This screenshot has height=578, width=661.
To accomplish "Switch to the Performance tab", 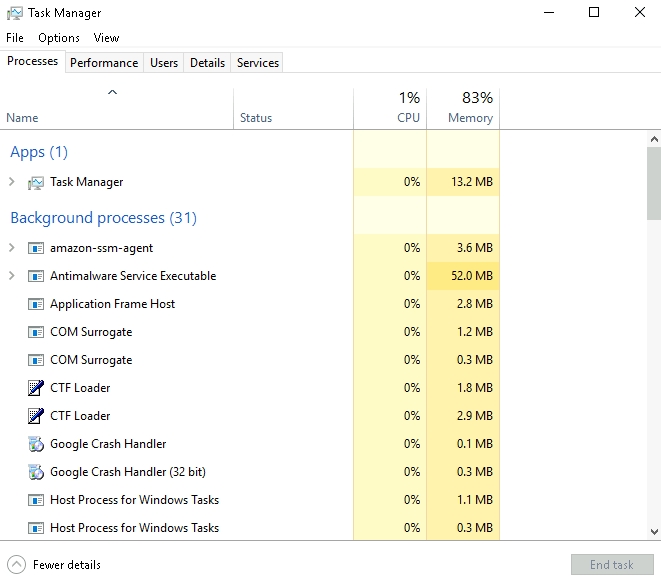I will click(x=104, y=62).
